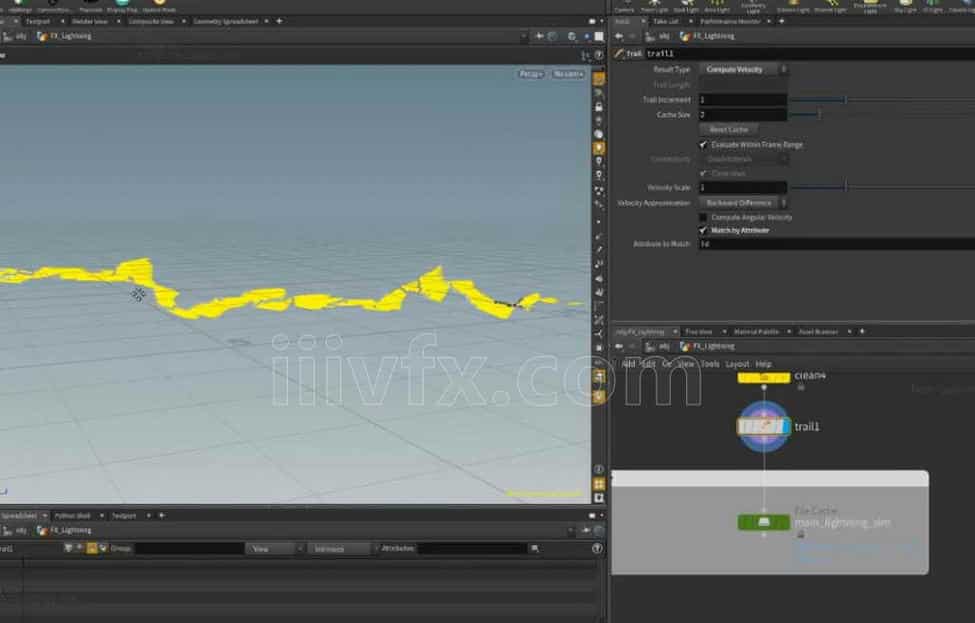Open the No cam camera menu

tap(568, 74)
